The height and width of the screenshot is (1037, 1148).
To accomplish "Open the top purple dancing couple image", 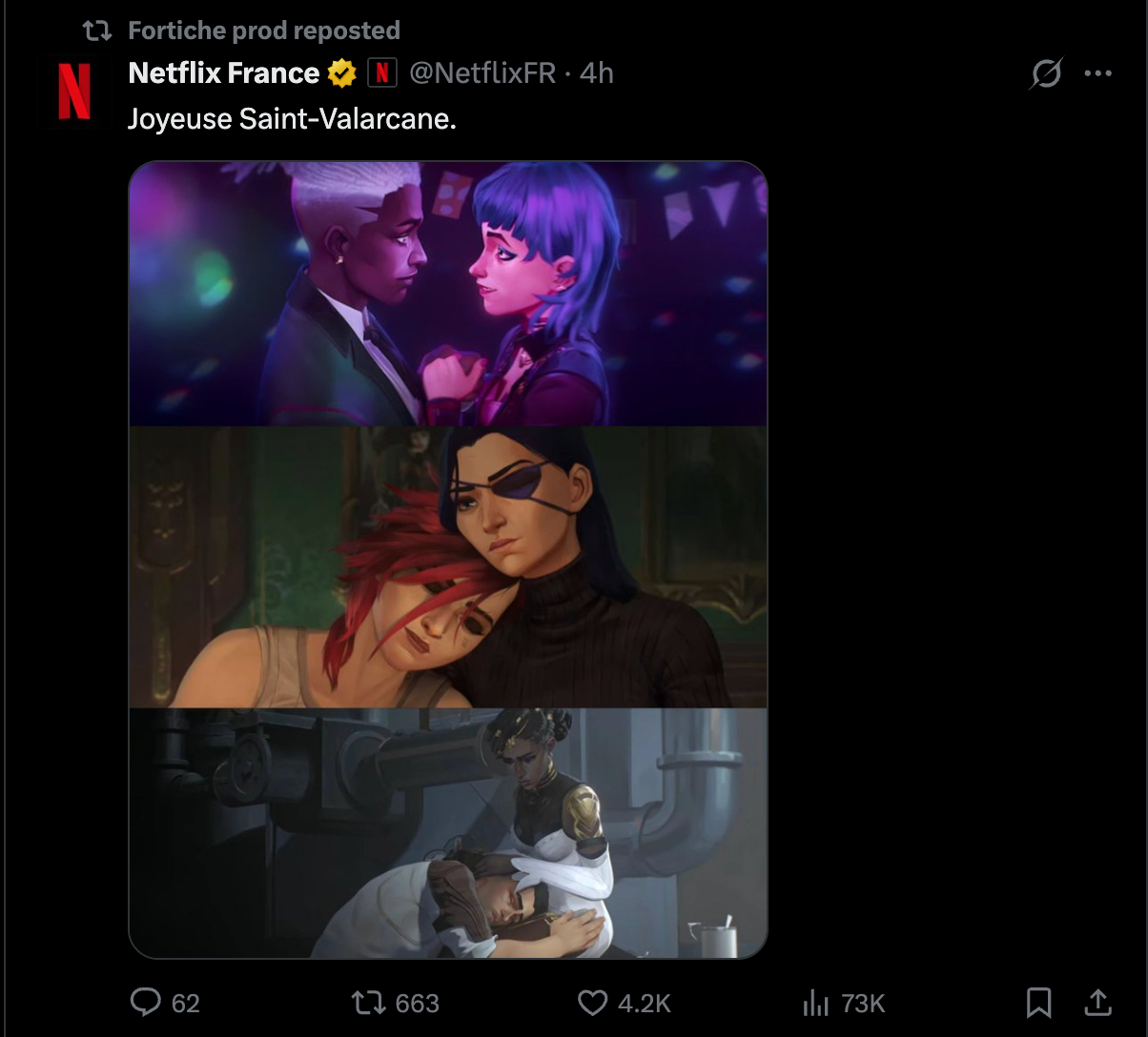I will point(448,294).
